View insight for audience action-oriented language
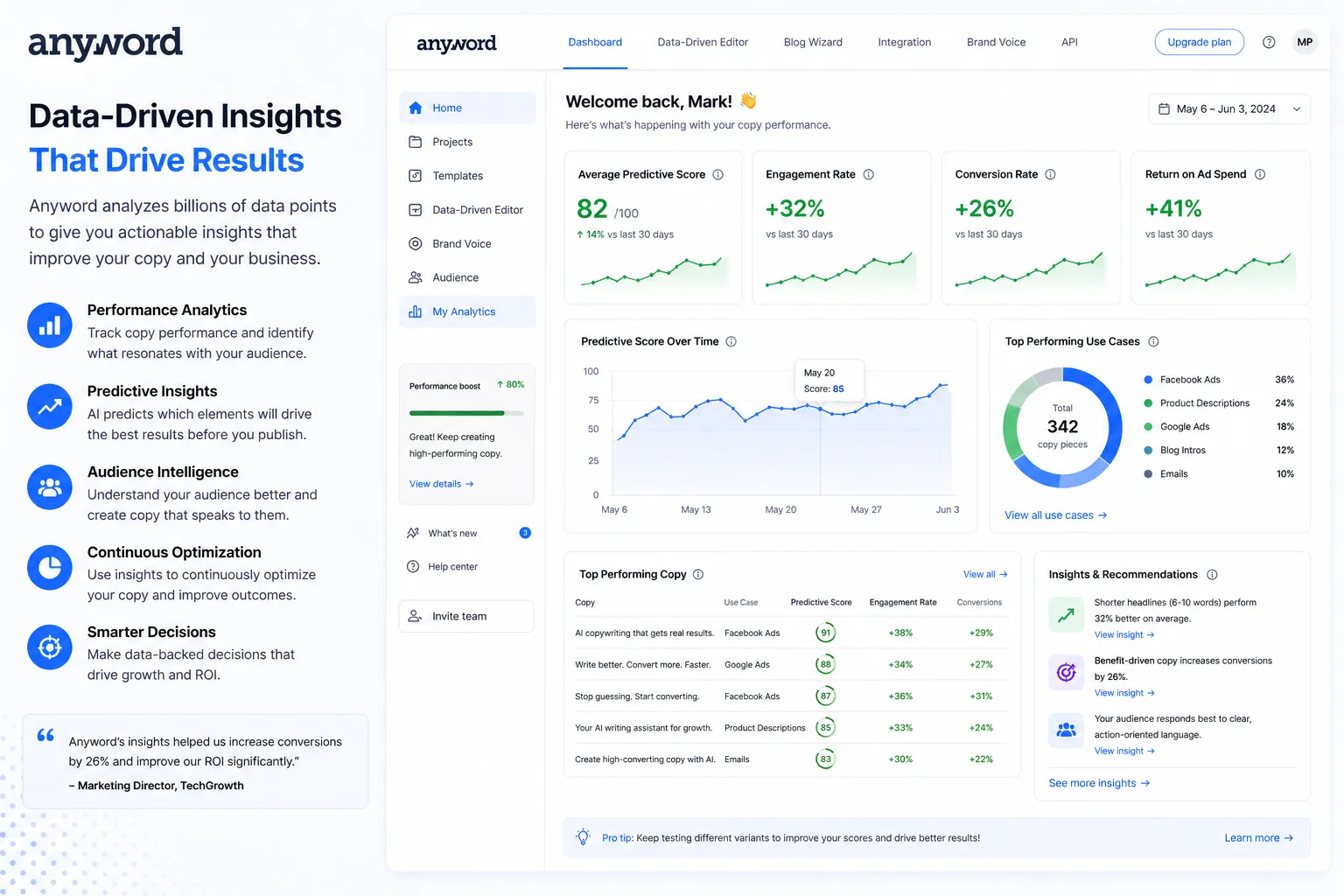Viewport: 1344px width, 896px height. (x=1124, y=751)
